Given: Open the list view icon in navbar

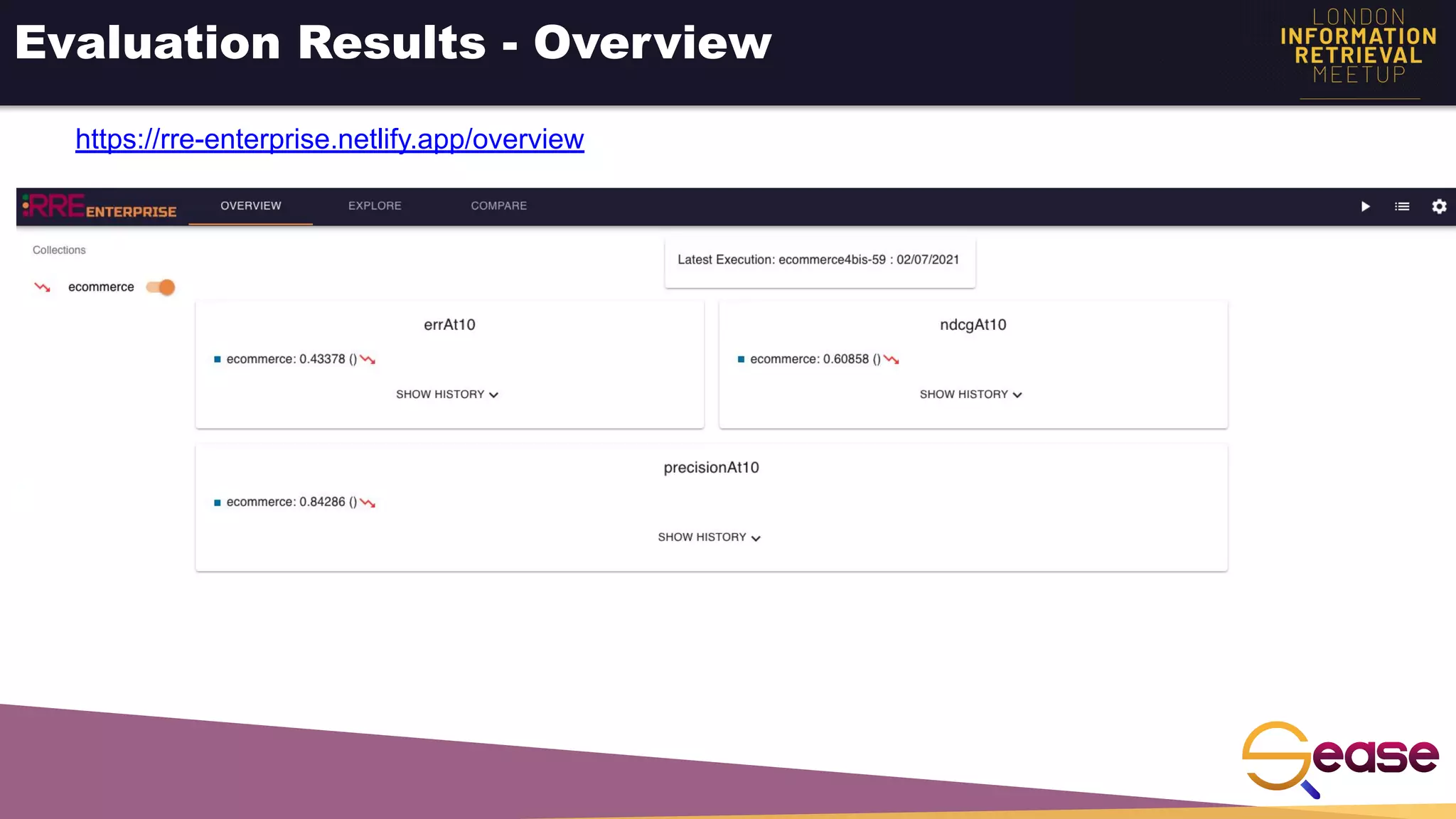Looking at the screenshot, I should point(1402,206).
